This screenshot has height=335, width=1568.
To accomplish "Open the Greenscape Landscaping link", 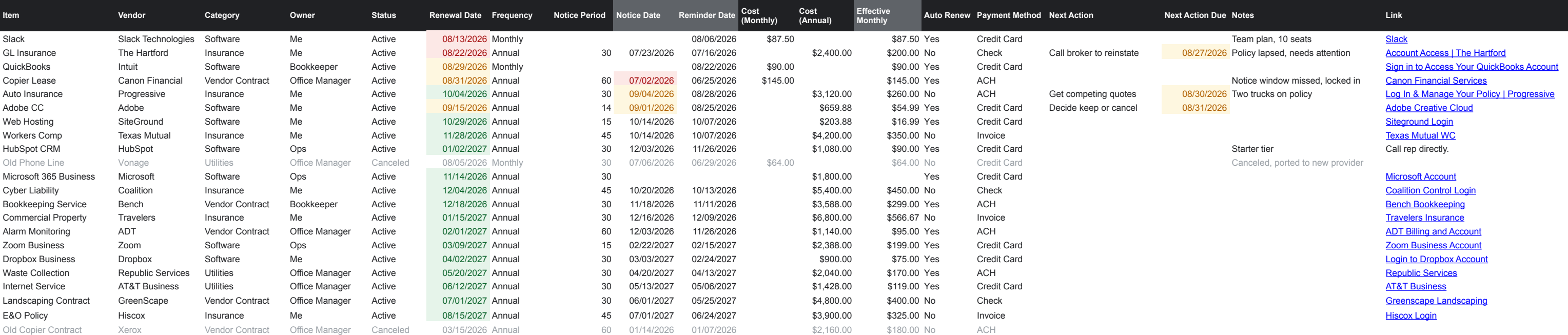I will pyautogui.click(x=1436, y=301).
